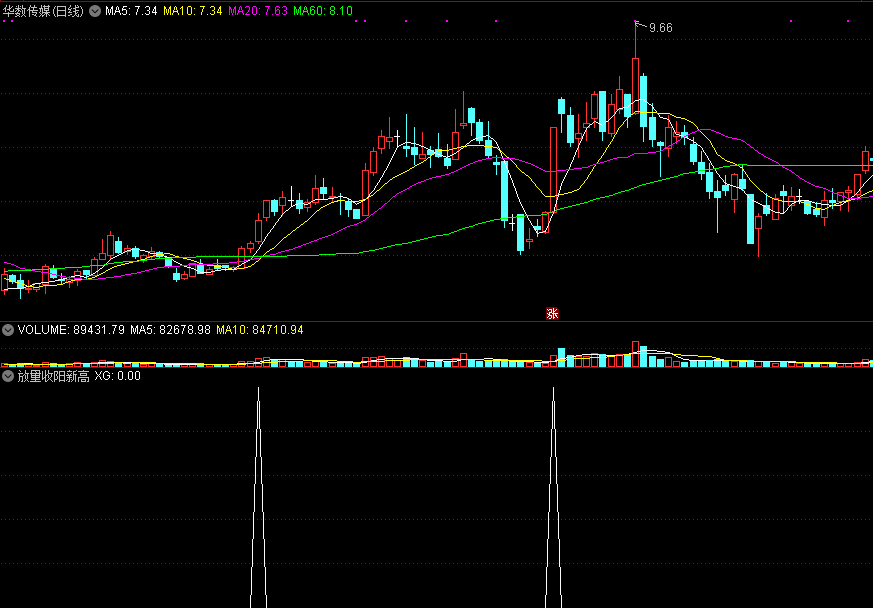Click the MA5: 7.34 price label

(x=131, y=11)
